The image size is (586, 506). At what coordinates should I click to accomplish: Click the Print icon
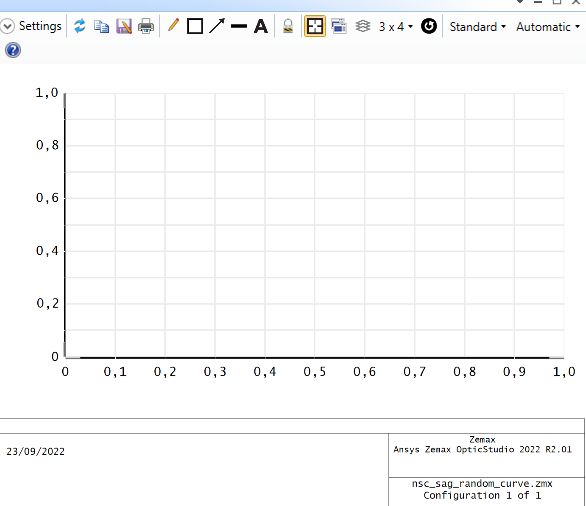point(146,27)
